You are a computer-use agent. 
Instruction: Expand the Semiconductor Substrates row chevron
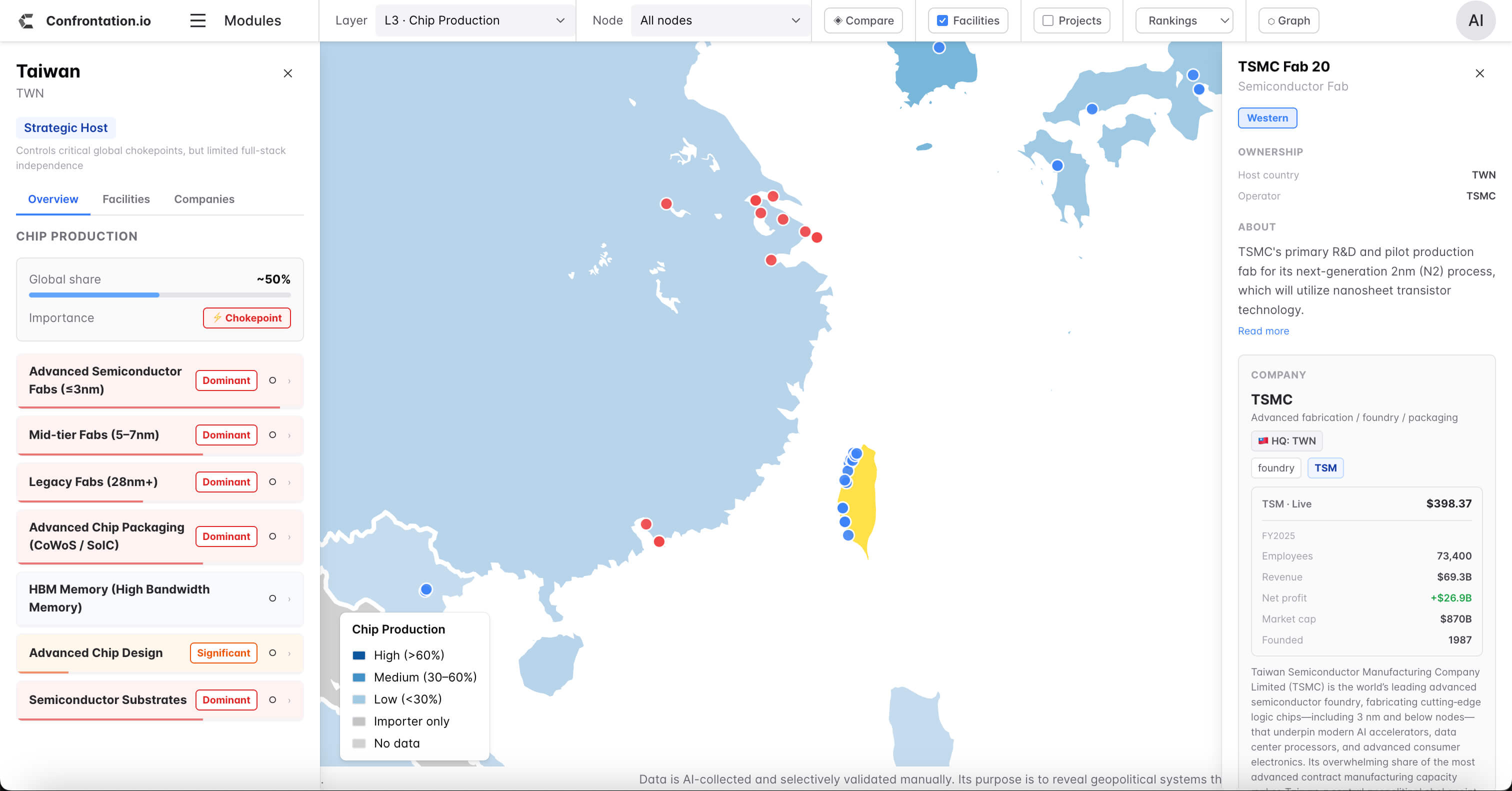[289, 700]
